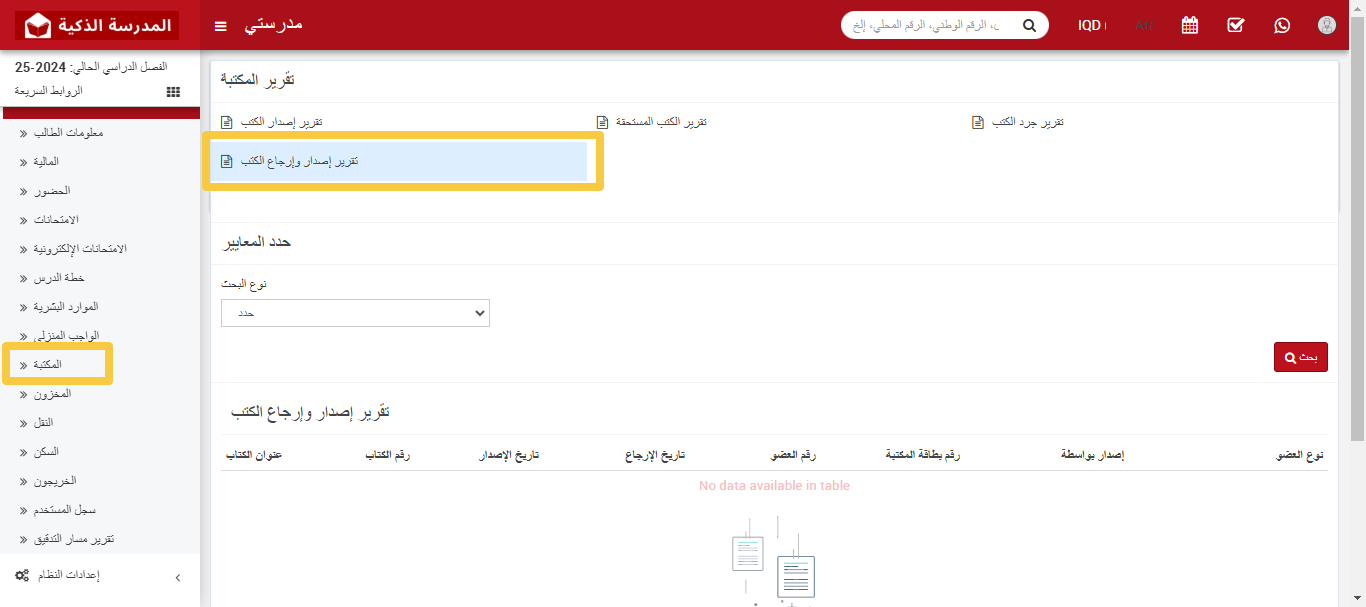Click the document icon next to تقرير الكتب المستحقة

tap(600, 120)
